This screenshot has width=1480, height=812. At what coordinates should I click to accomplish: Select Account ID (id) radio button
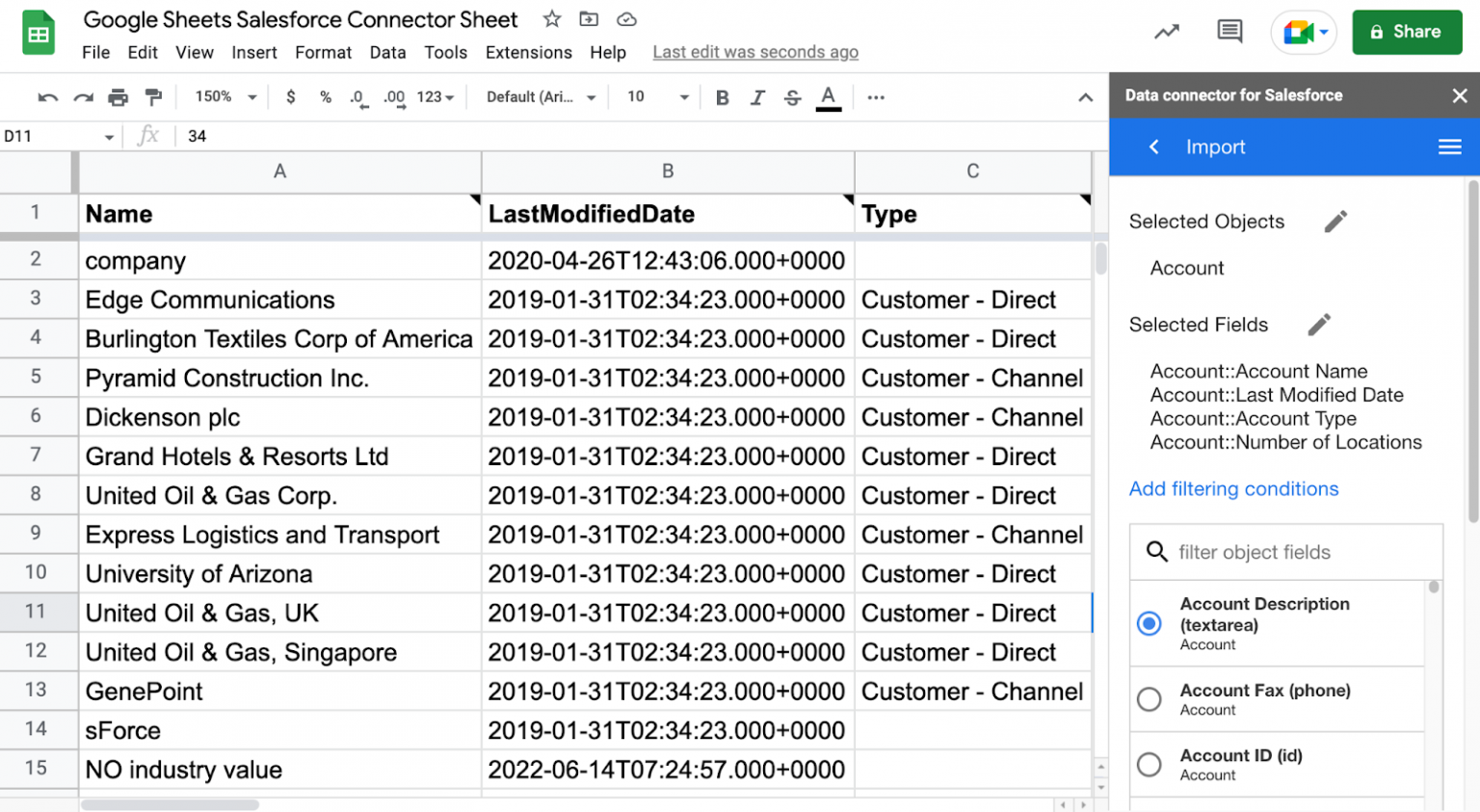(1149, 765)
